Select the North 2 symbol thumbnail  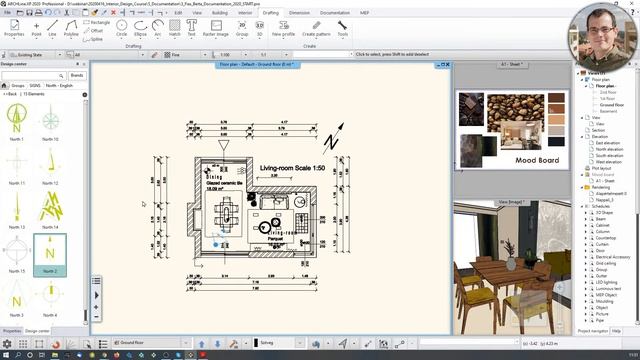pos(50,256)
